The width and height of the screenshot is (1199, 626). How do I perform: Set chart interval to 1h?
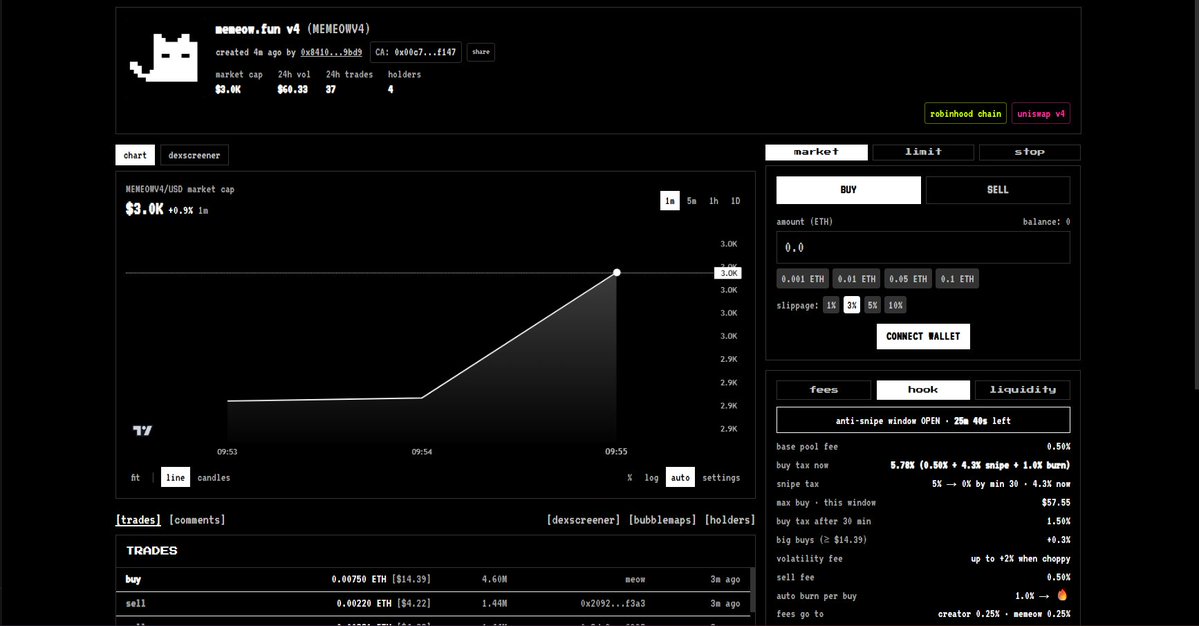[713, 201]
